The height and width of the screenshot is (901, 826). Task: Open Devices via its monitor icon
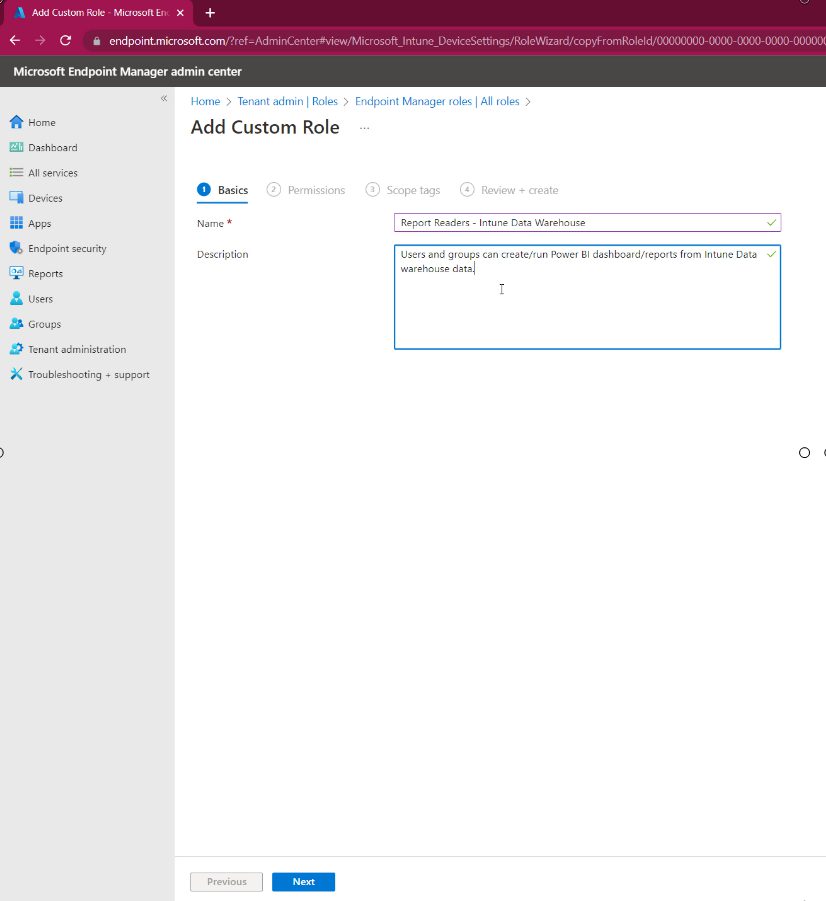[16, 198]
